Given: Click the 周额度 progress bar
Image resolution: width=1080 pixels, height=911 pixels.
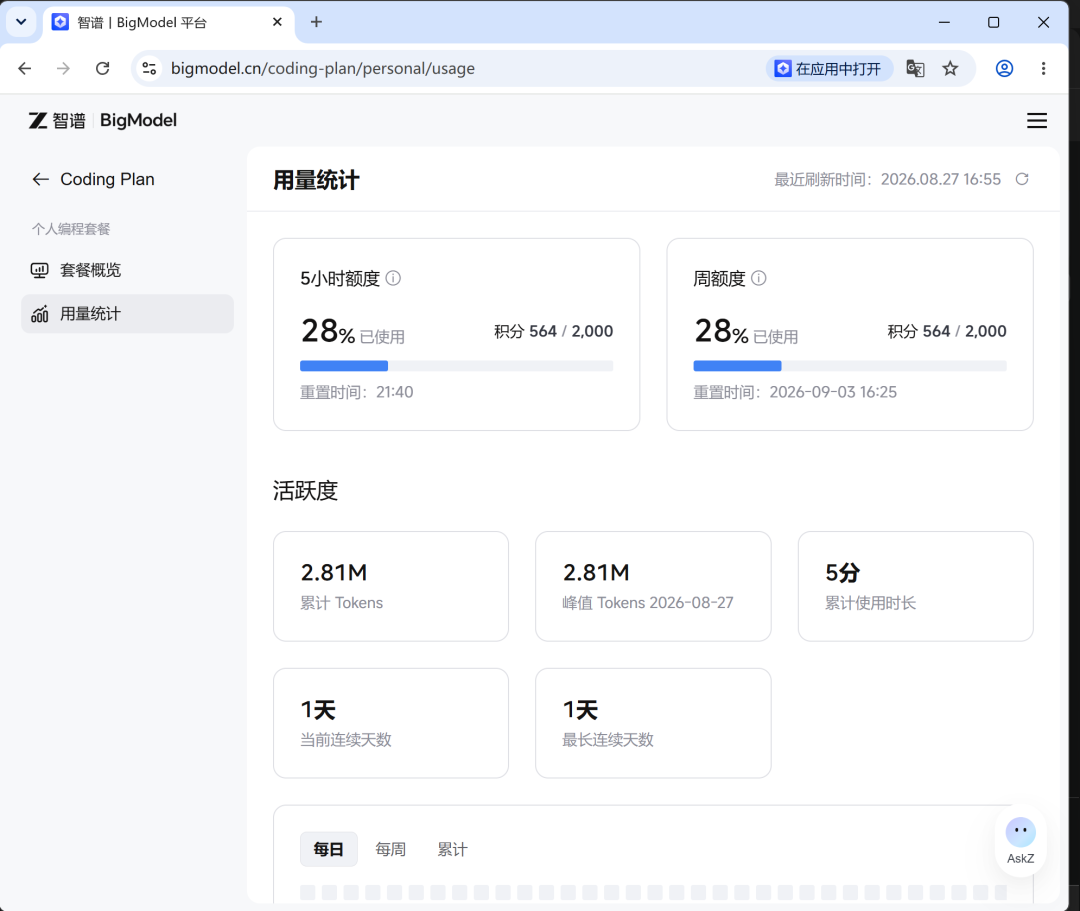Looking at the screenshot, I should [x=849, y=366].
